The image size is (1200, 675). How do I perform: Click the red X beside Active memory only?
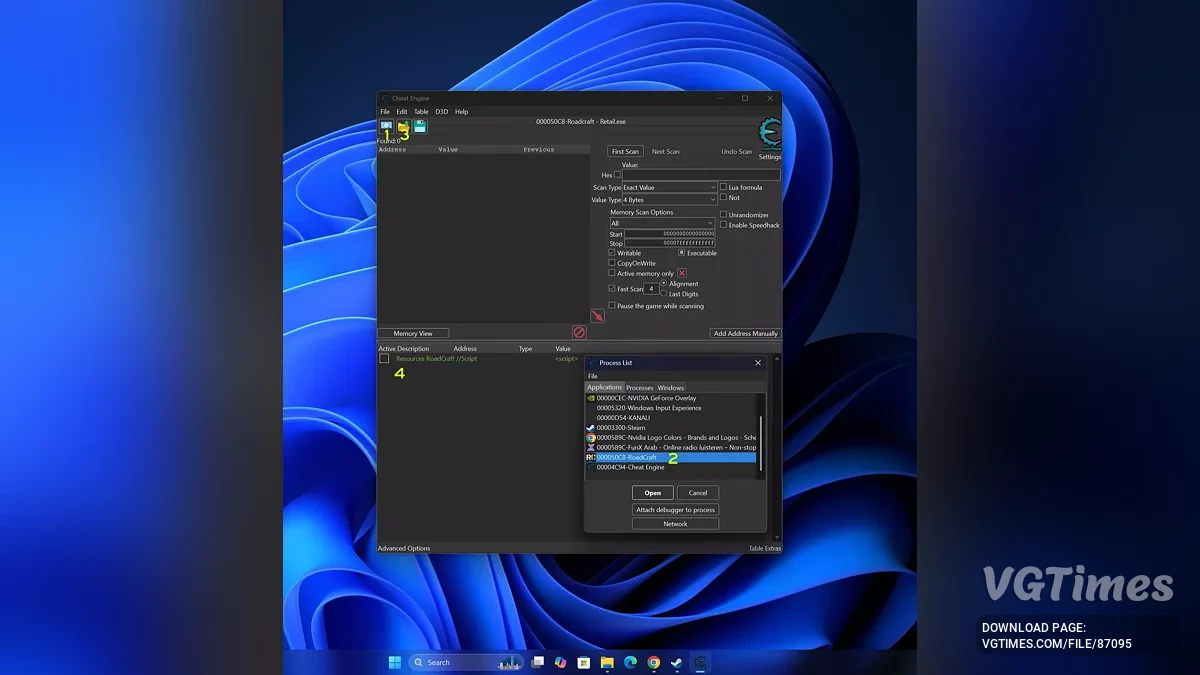point(682,273)
